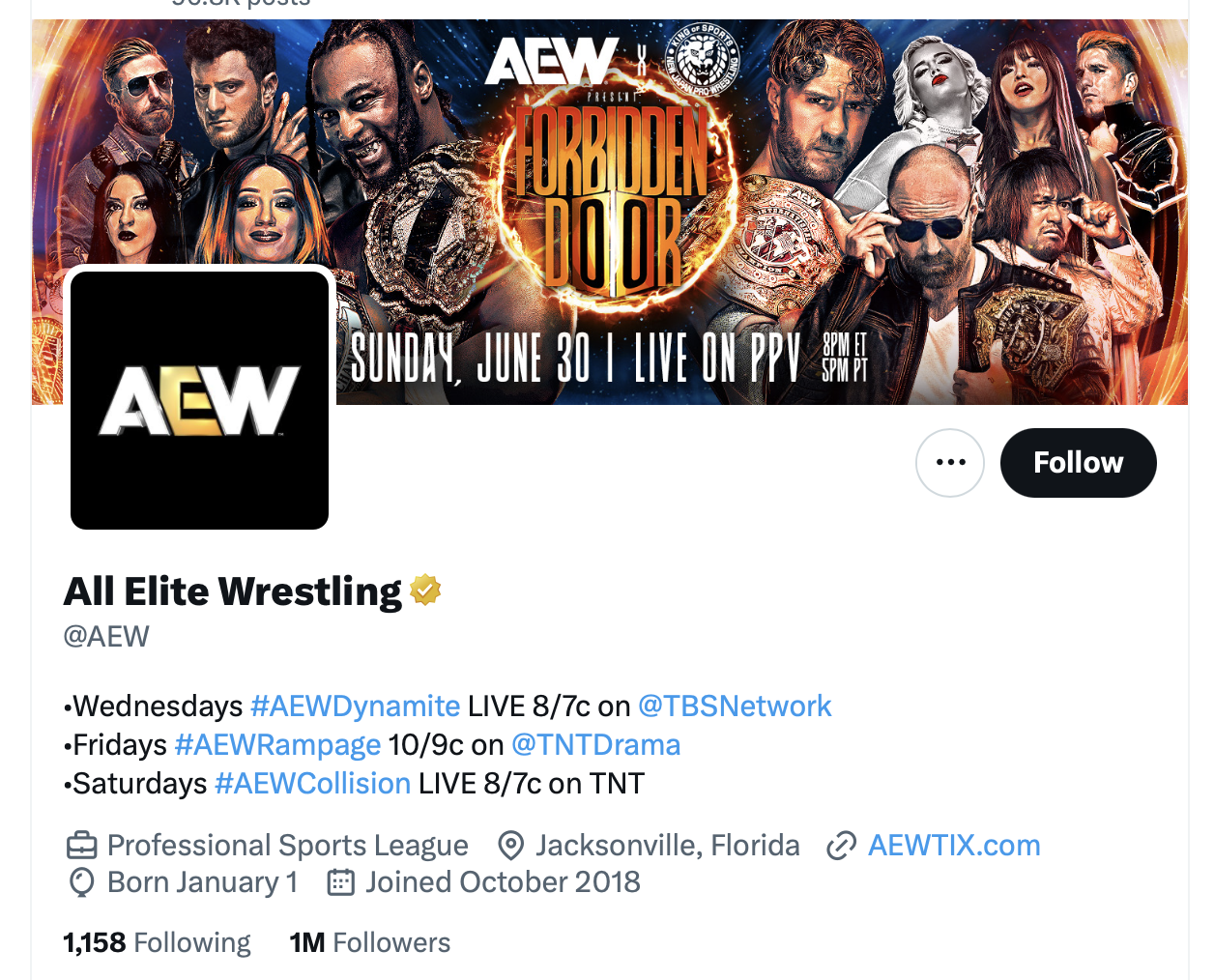Click the calendar joined date icon

340,882
